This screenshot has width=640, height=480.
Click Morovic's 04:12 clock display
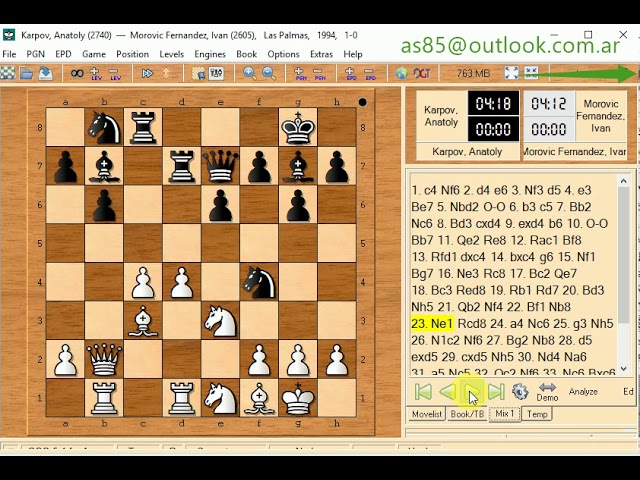click(x=549, y=104)
